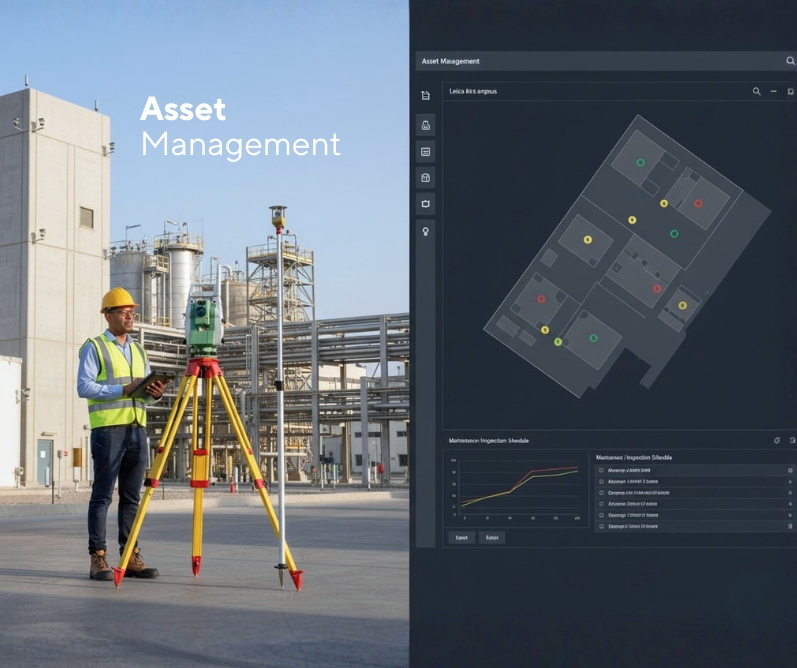Tick the first row checkbox in the schedule list
797x668 pixels.
tap(601, 470)
